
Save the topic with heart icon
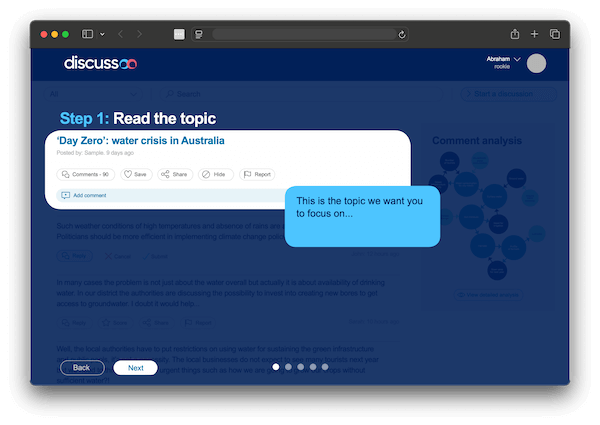pyautogui.click(x=136, y=174)
